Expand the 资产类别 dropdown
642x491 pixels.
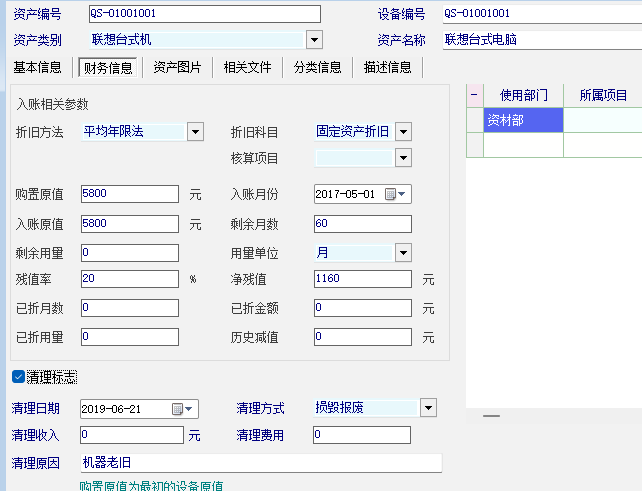point(314,40)
